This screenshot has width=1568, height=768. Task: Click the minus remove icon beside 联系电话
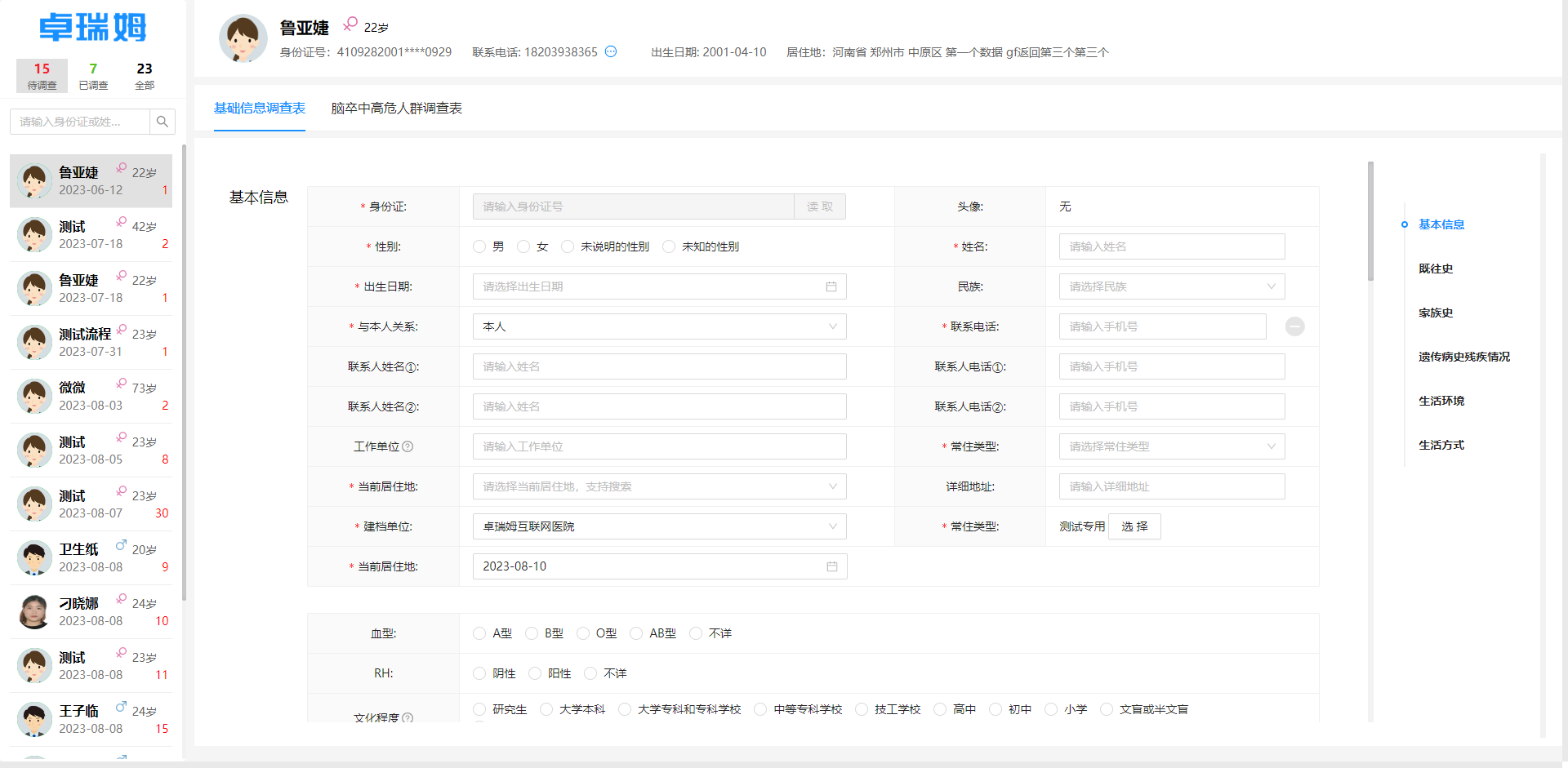(1295, 326)
